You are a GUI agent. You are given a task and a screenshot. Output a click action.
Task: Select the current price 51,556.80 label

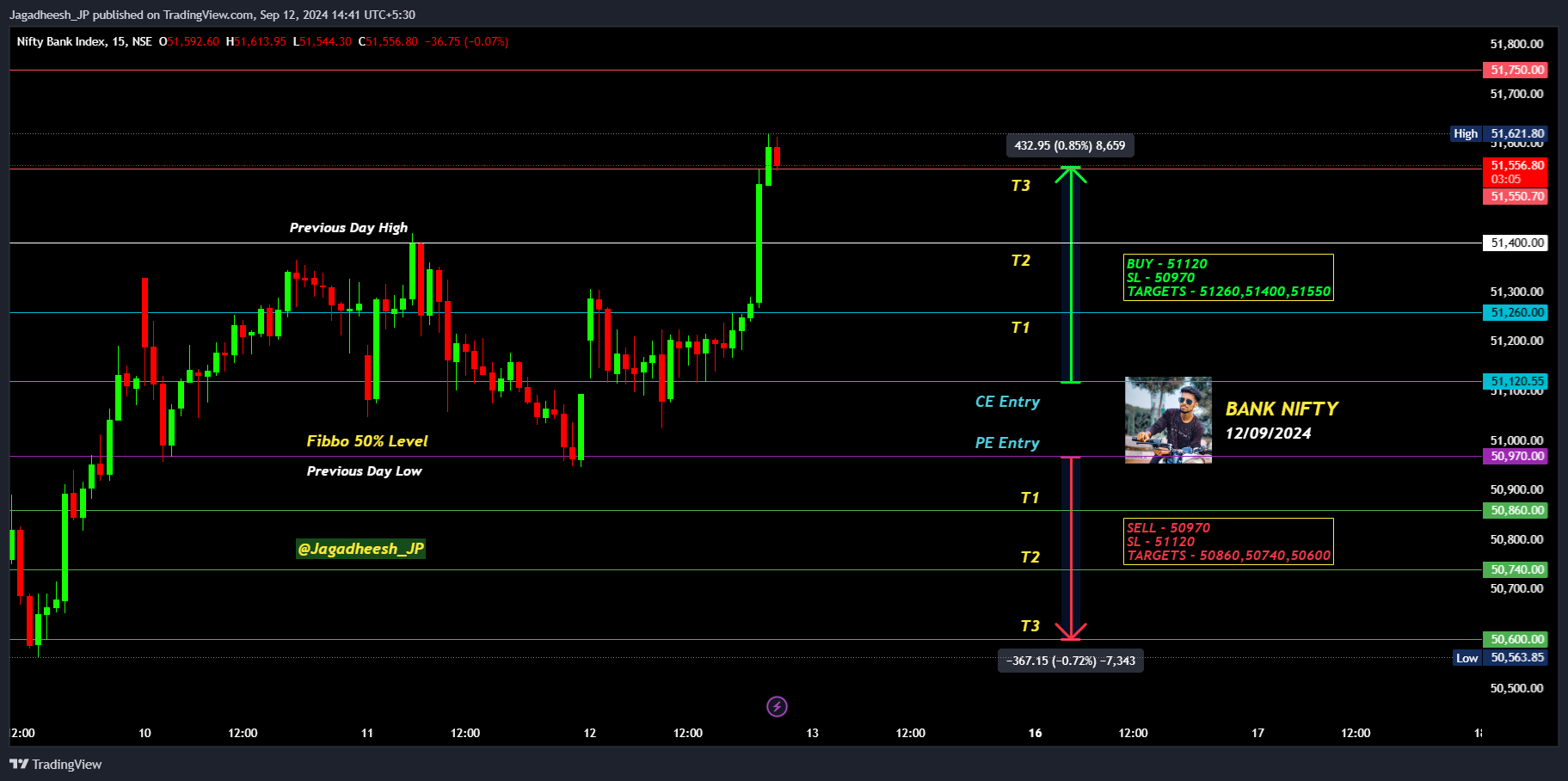1516,172
